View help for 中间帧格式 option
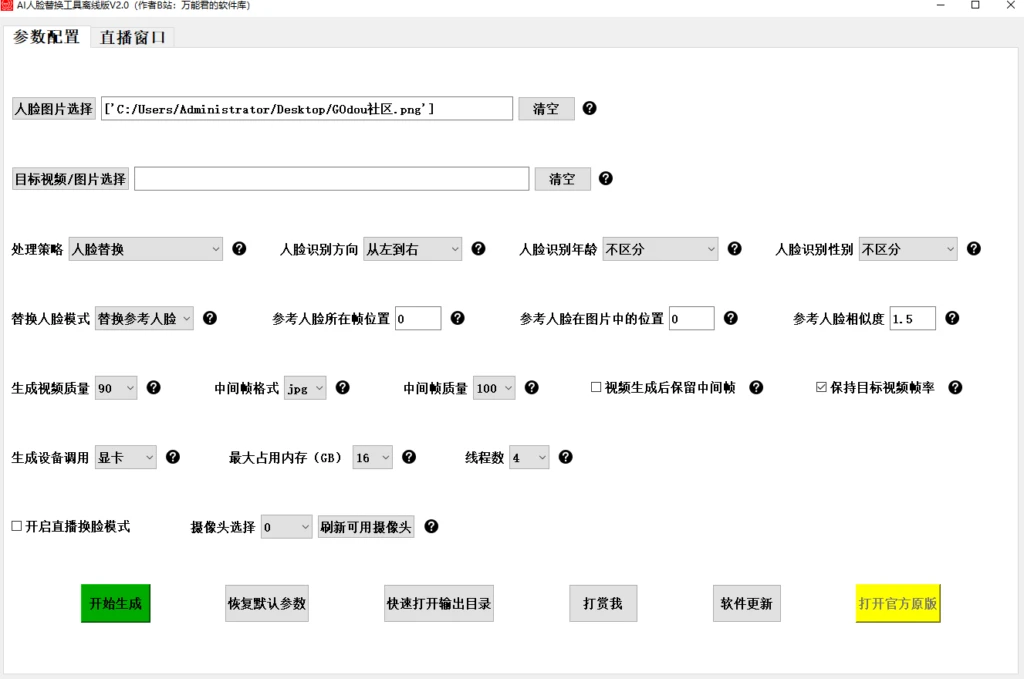1024x679 pixels. pos(343,387)
